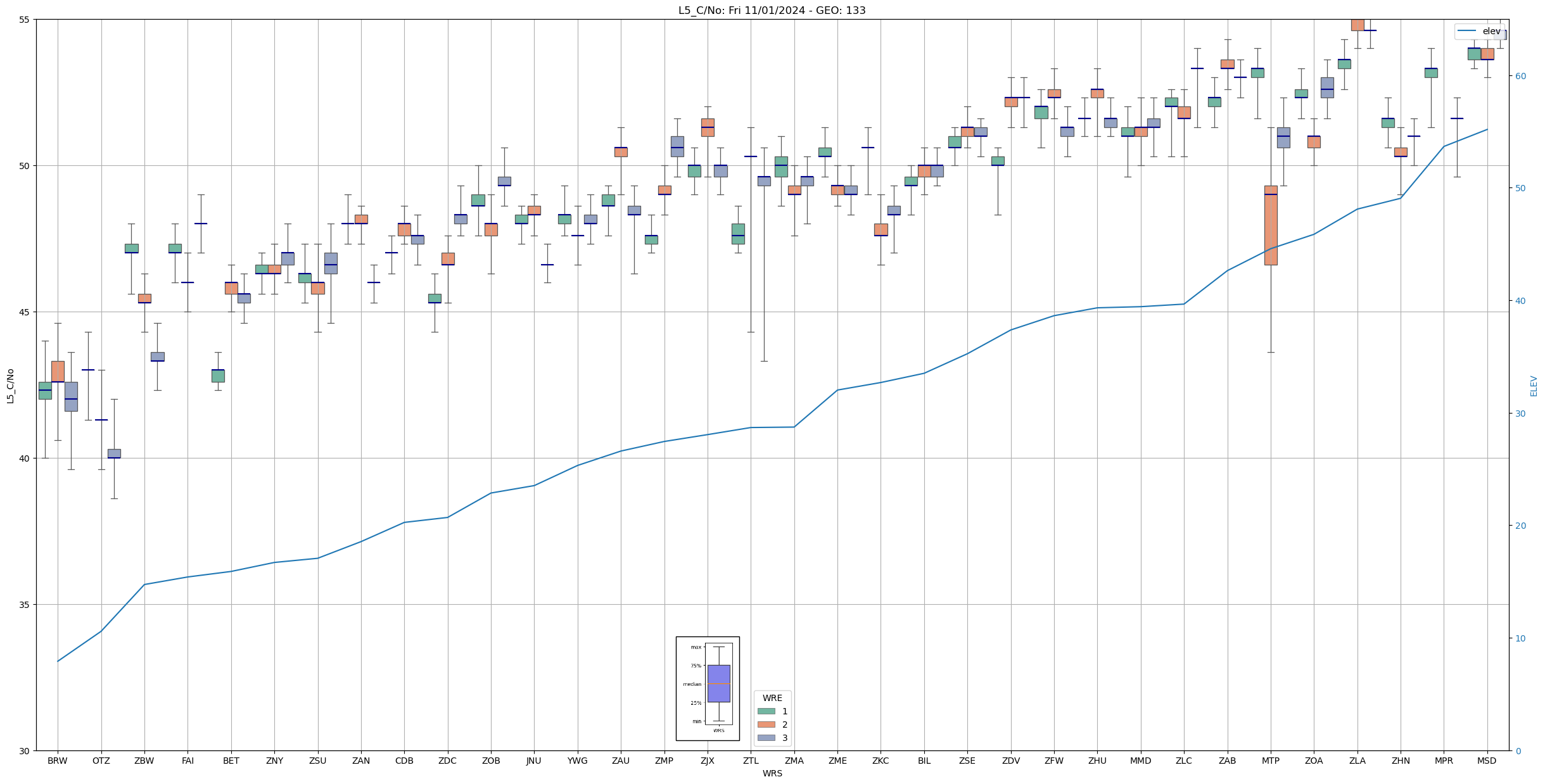Click the MTP station tick label

coord(1270,761)
